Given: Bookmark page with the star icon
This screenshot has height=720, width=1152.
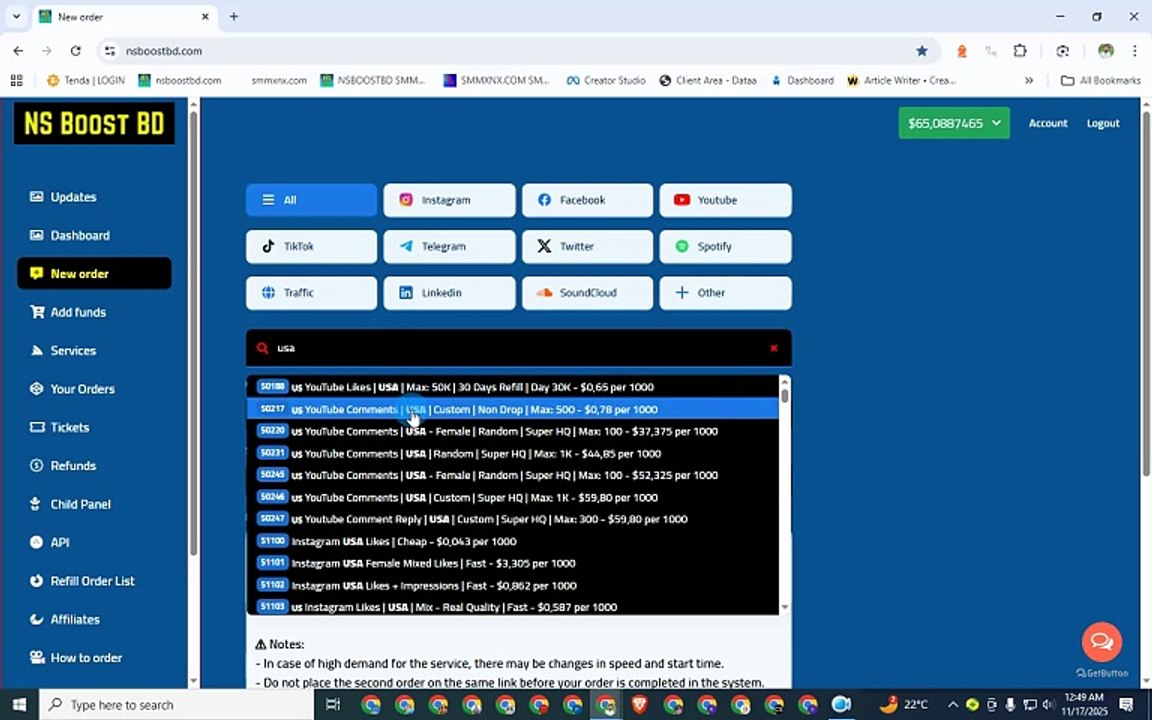Looking at the screenshot, I should tap(921, 51).
